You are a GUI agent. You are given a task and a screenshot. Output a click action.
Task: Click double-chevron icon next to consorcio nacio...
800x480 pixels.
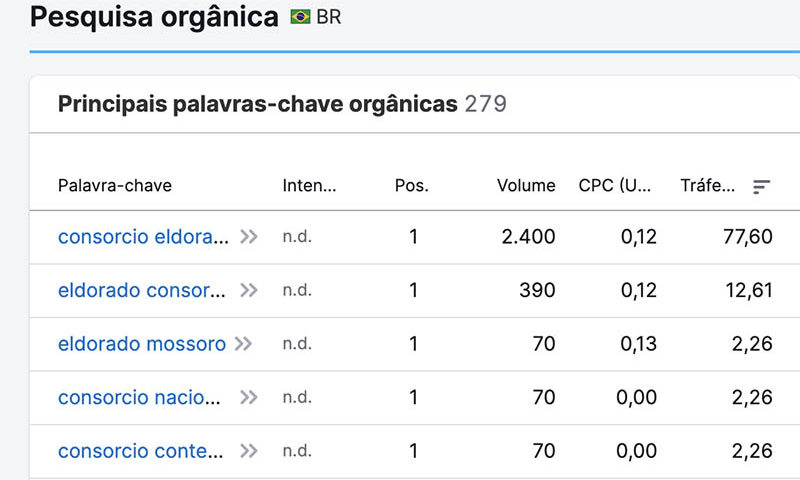(249, 397)
